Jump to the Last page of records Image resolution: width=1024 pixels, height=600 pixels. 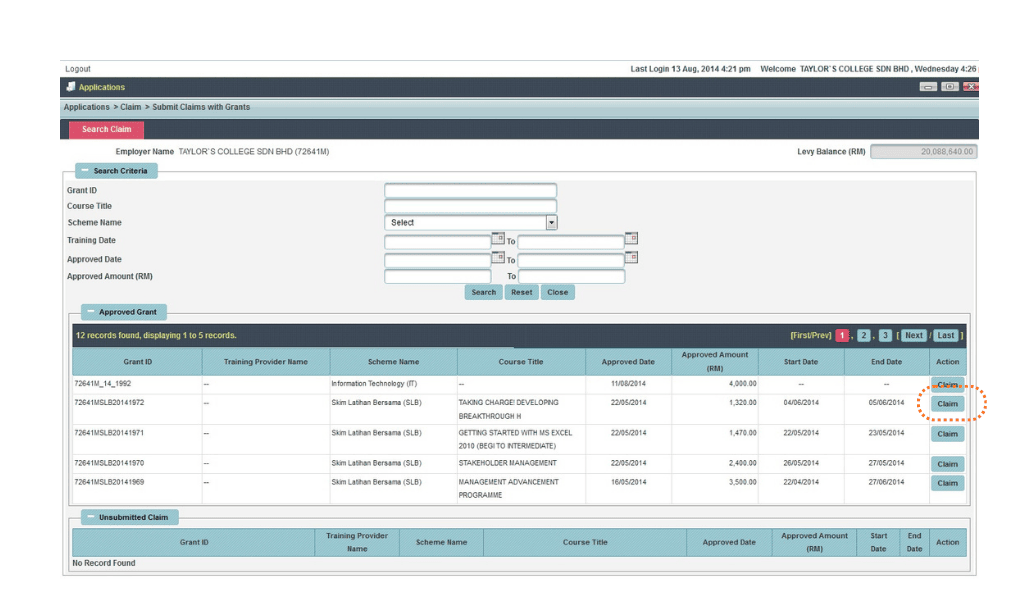(946, 336)
